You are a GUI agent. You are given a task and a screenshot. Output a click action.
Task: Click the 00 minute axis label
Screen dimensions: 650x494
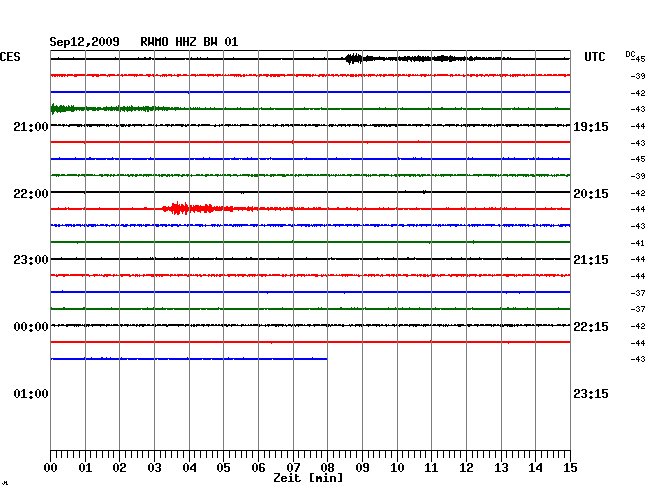[x=51, y=467]
